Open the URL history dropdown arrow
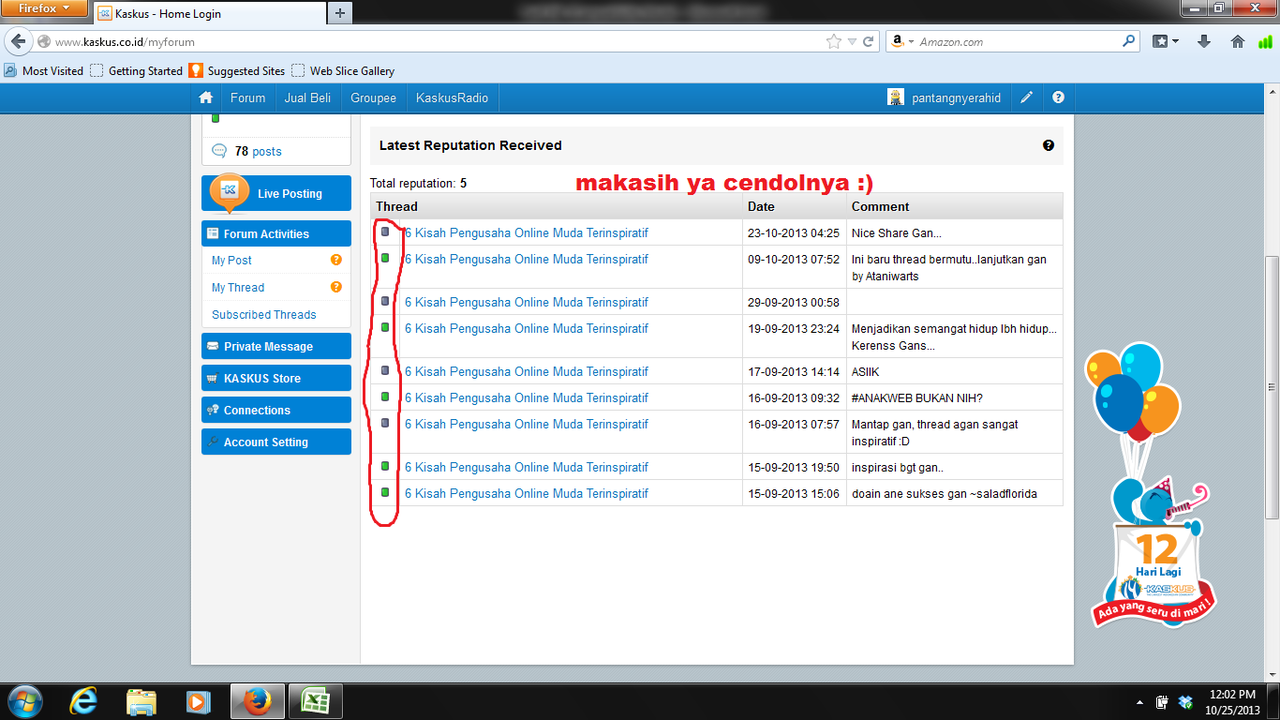Screen dimensions: 1280x720 coord(851,42)
